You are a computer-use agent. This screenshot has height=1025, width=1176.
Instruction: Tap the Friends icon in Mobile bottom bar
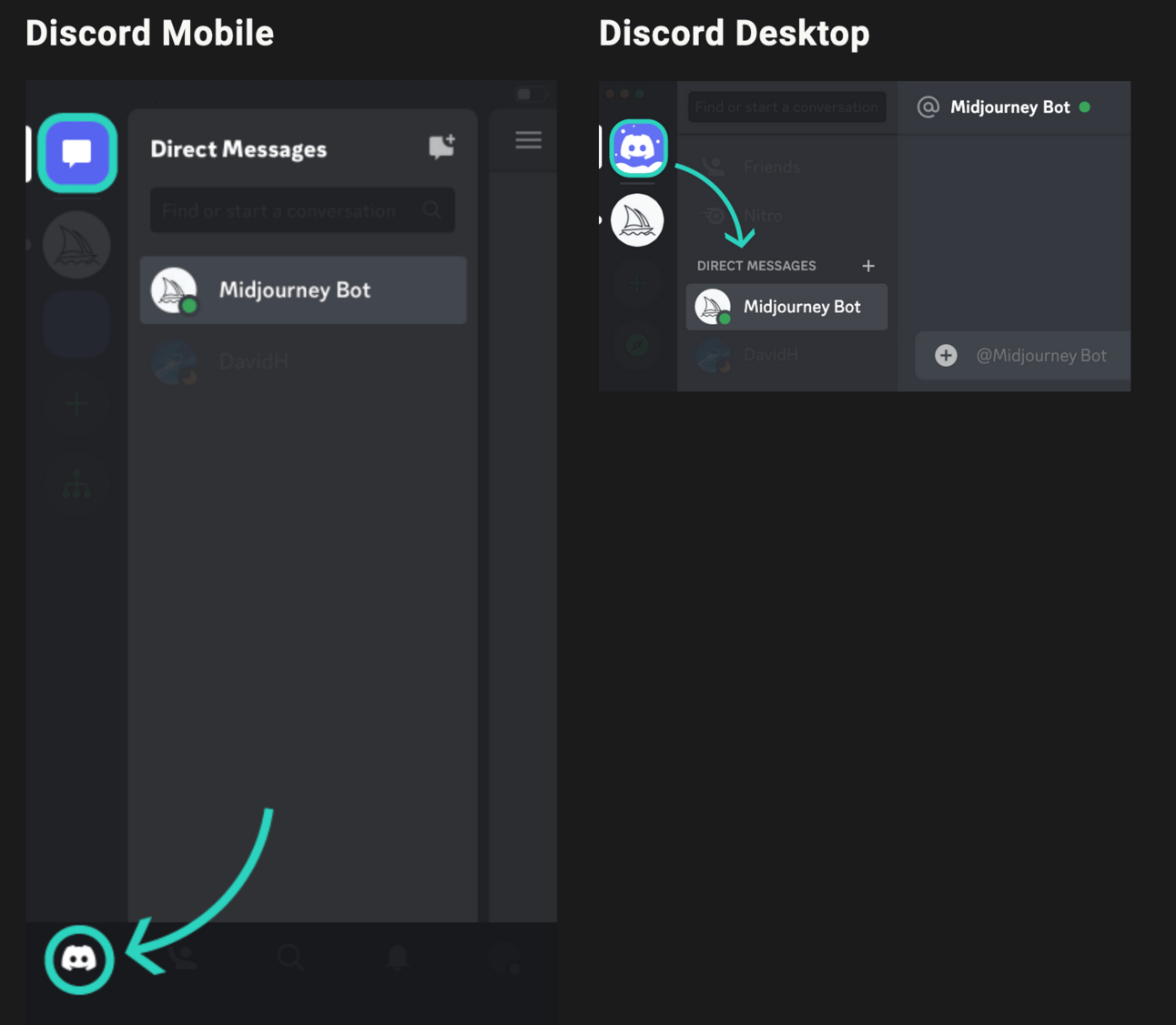point(184,958)
